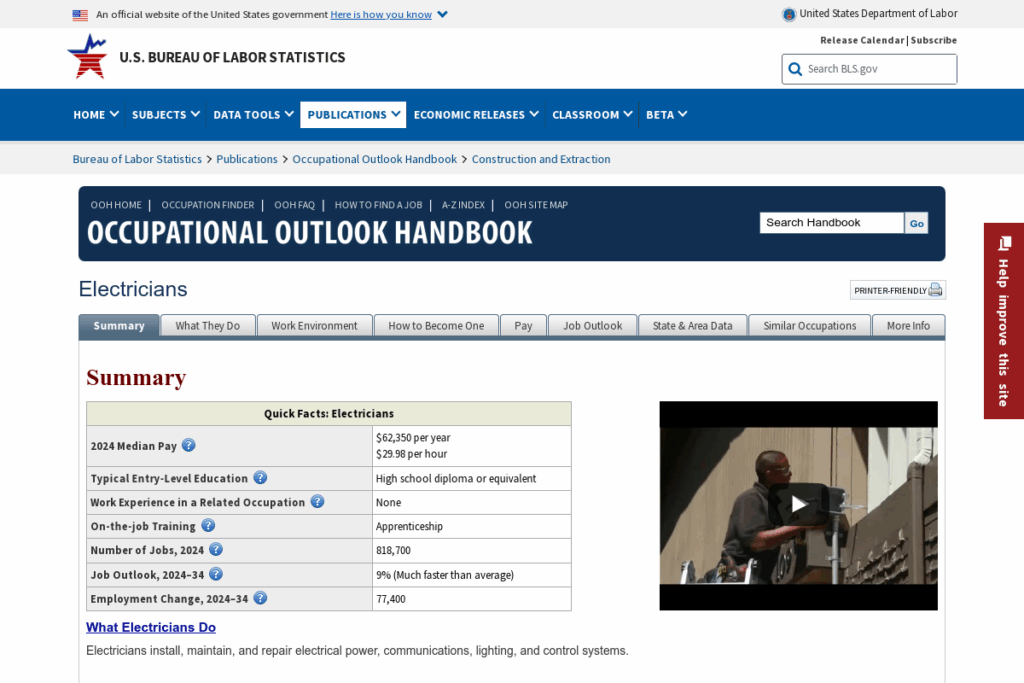Open the Number of Jobs, 2024 help icon
This screenshot has width=1024, height=683.
tap(215, 550)
